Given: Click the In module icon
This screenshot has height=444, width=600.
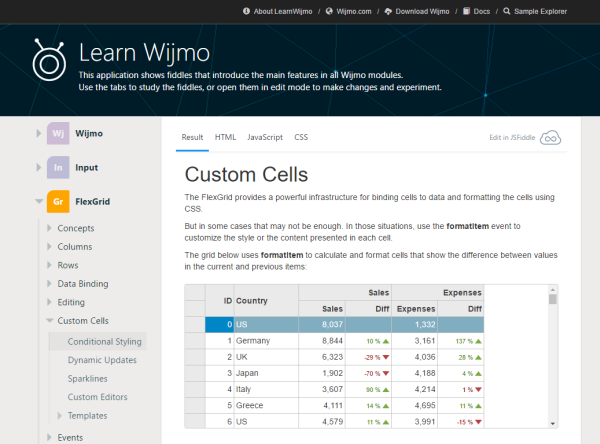Looking at the screenshot, I should click(58, 167).
